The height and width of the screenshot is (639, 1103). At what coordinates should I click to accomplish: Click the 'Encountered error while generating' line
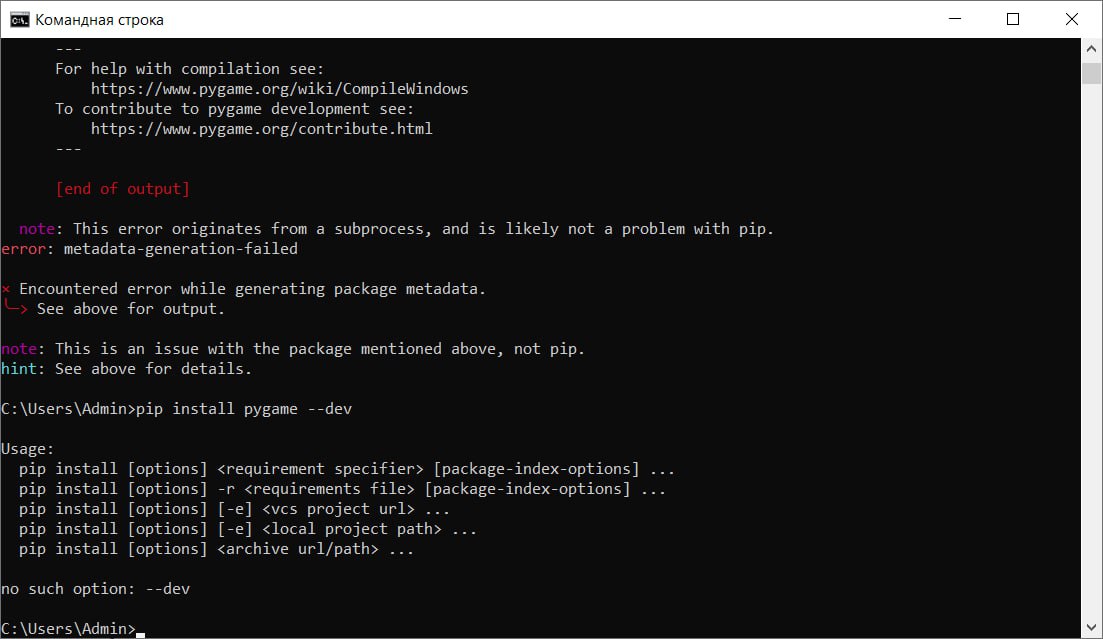pyautogui.click(x=252, y=289)
